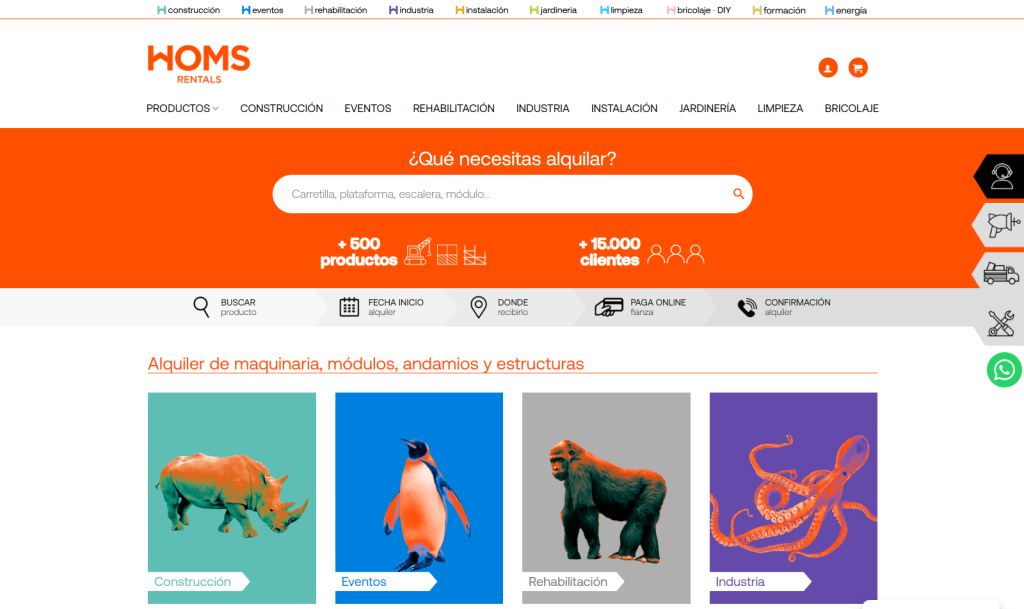Click the wrench and screwdriver side icon
This screenshot has width=1024, height=609.
click(1000, 323)
